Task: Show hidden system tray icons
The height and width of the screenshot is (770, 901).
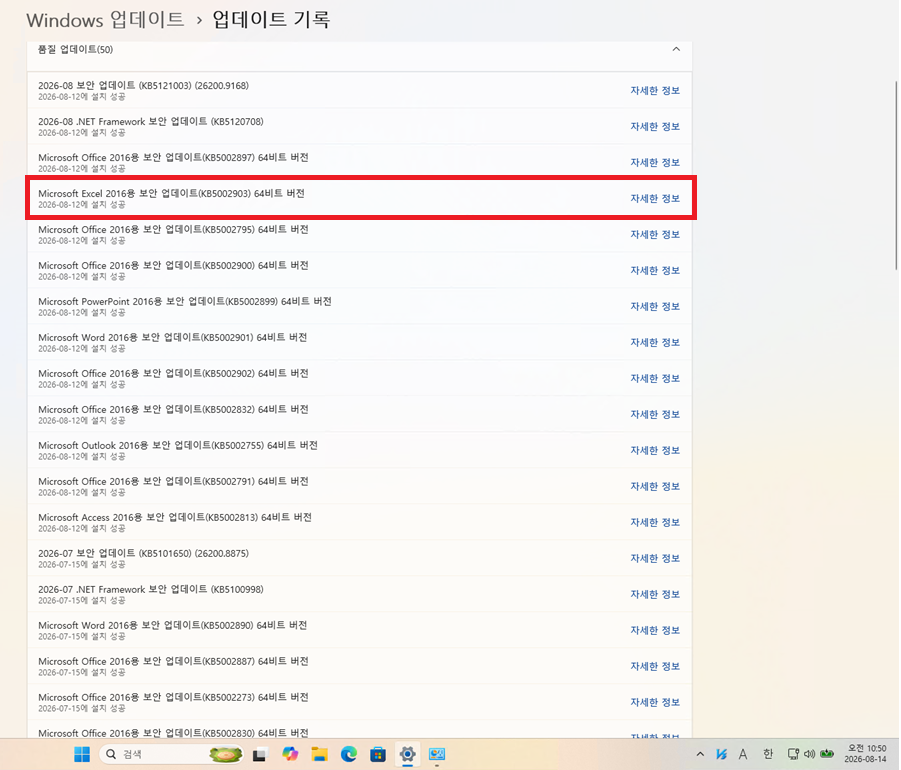Action: [700, 754]
